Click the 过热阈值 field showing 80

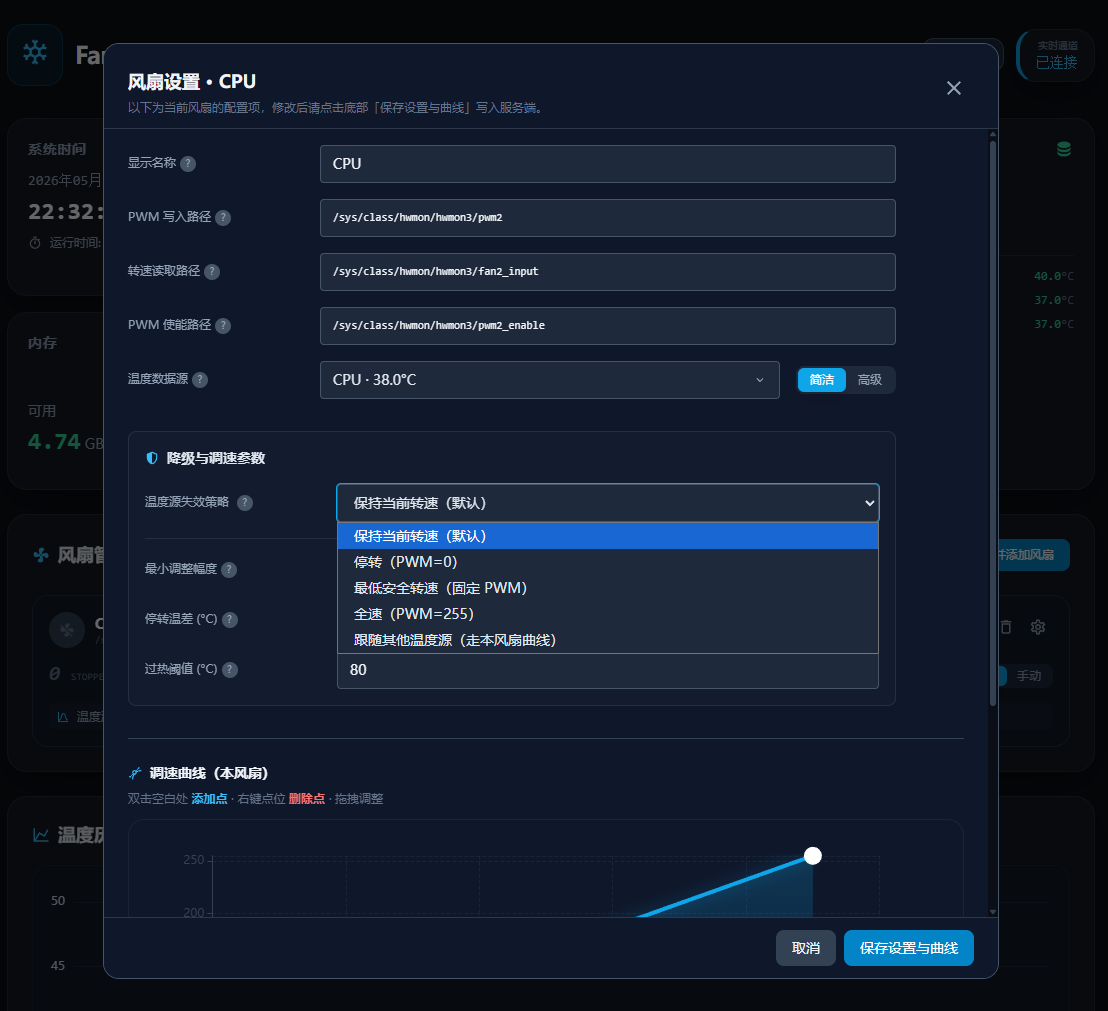pos(608,670)
